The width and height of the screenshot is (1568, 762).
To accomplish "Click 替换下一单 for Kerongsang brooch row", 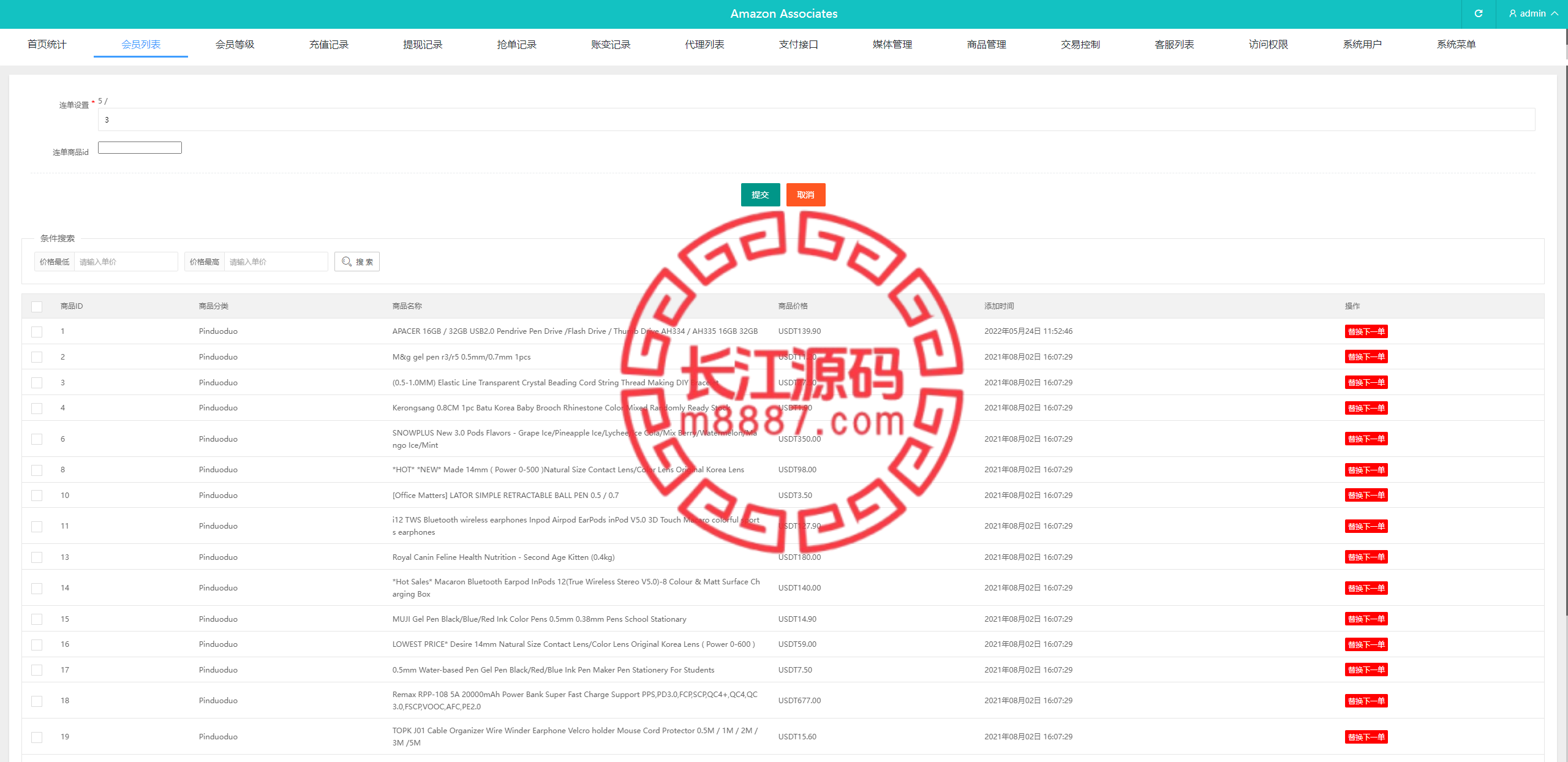I will 1366,408.
